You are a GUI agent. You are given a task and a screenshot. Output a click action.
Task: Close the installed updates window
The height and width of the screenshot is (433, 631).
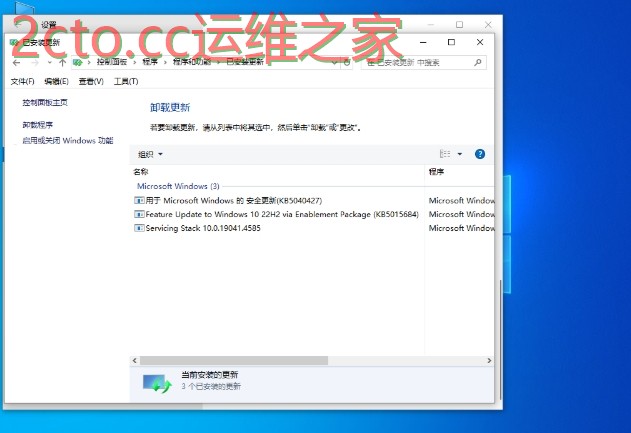tap(480, 42)
